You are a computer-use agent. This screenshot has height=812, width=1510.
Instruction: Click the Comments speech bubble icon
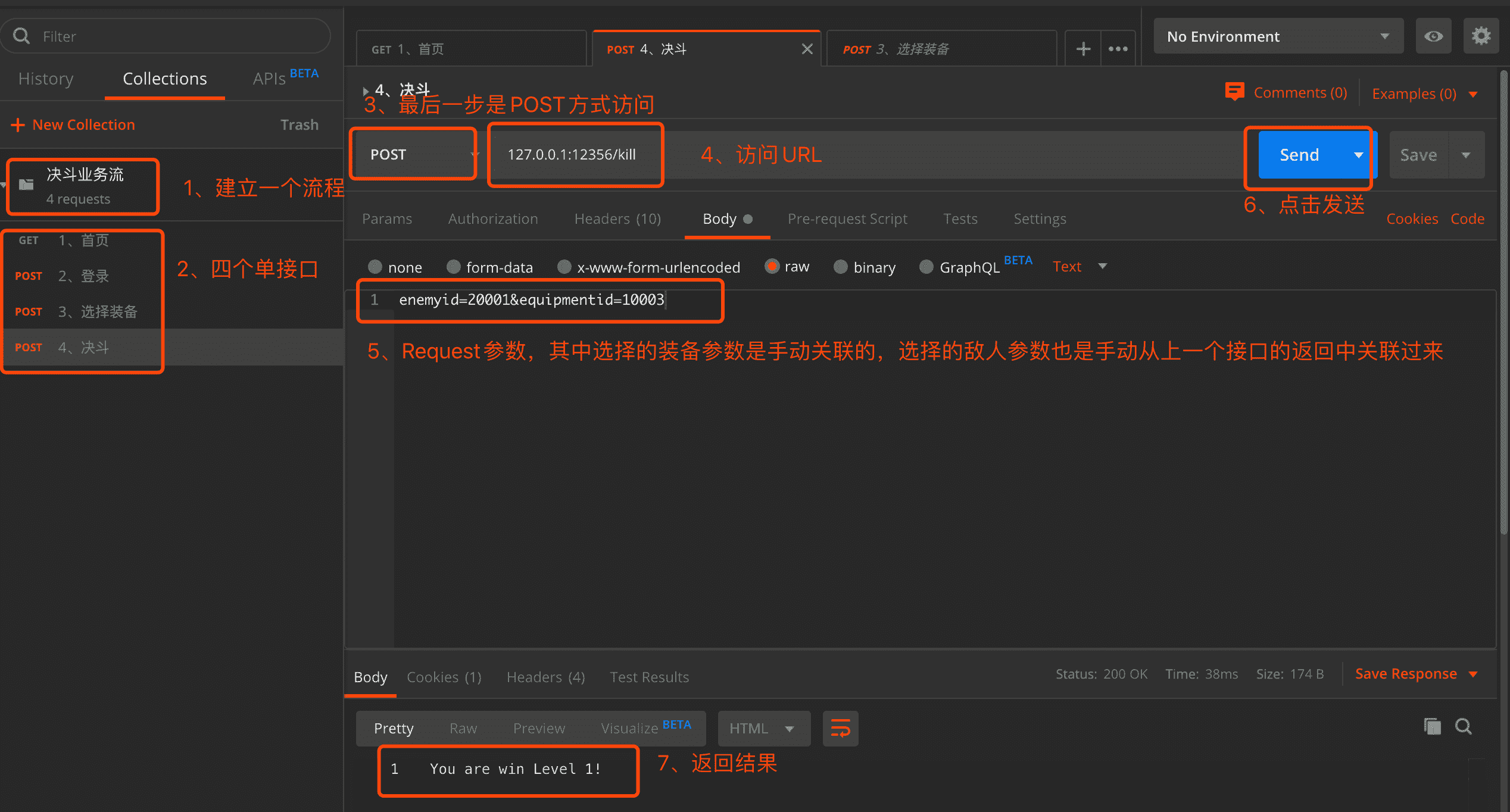(x=1234, y=92)
